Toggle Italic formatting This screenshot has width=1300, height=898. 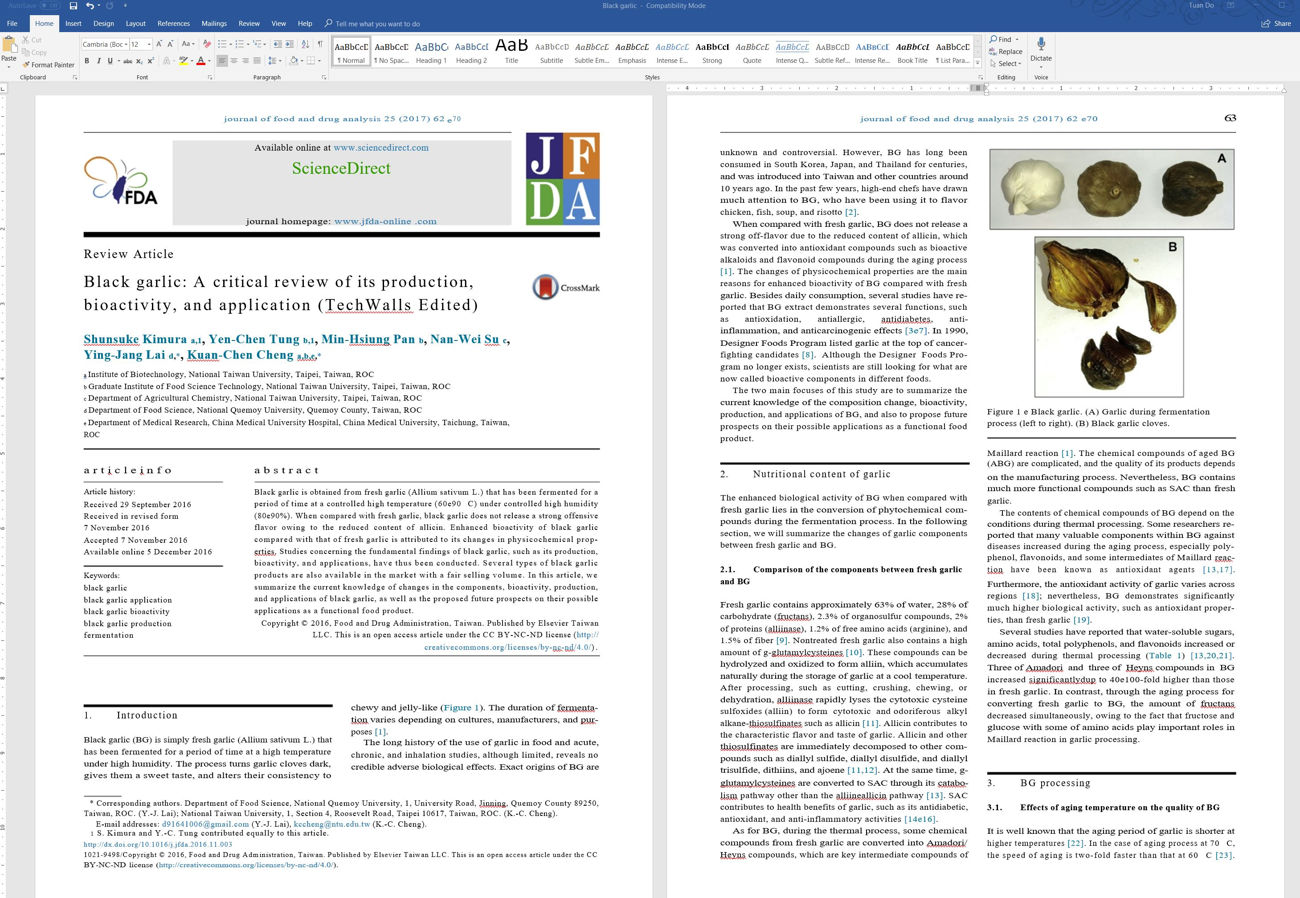click(98, 61)
